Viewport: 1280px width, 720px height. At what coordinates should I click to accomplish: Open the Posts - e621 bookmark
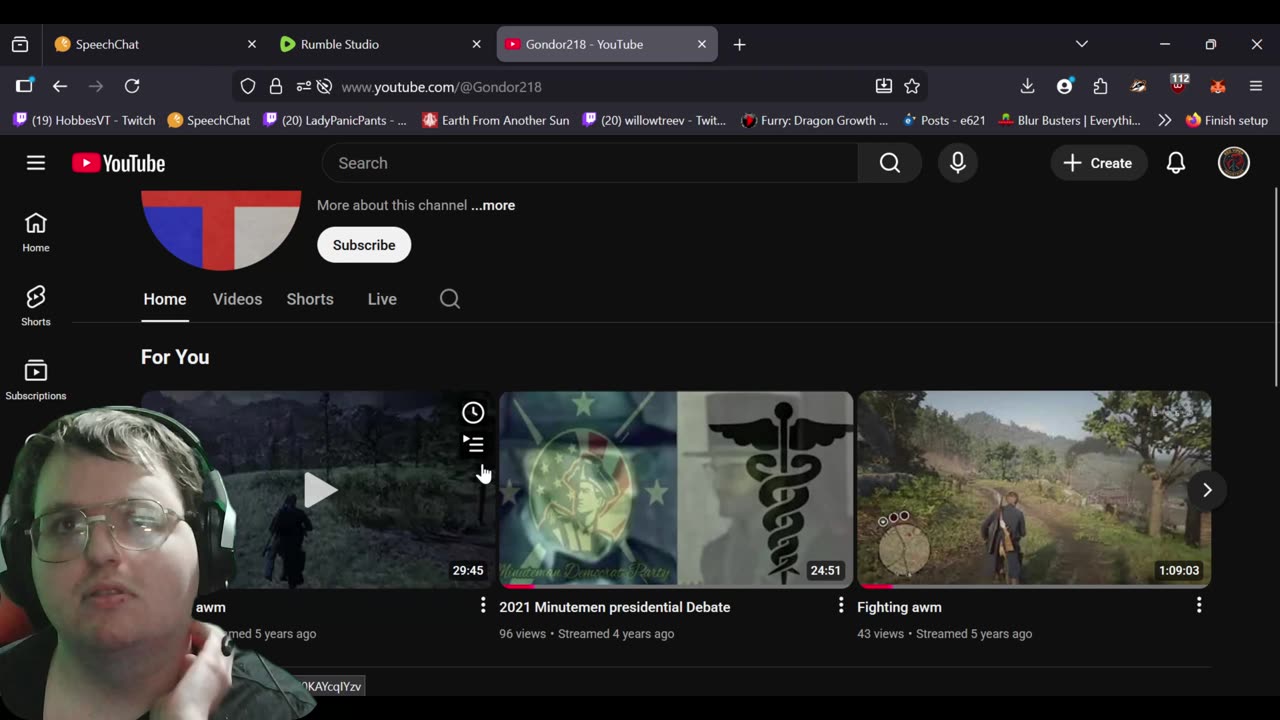coord(944,120)
